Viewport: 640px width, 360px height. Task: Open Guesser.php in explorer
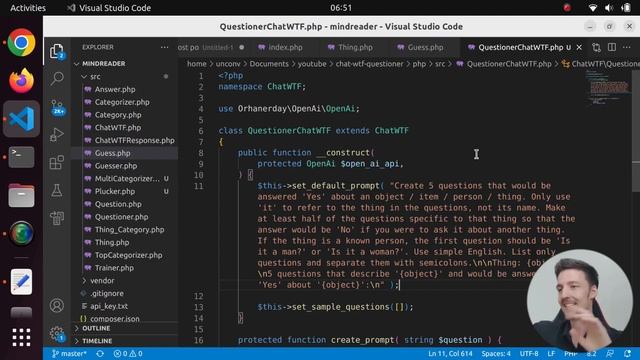click(116, 166)
